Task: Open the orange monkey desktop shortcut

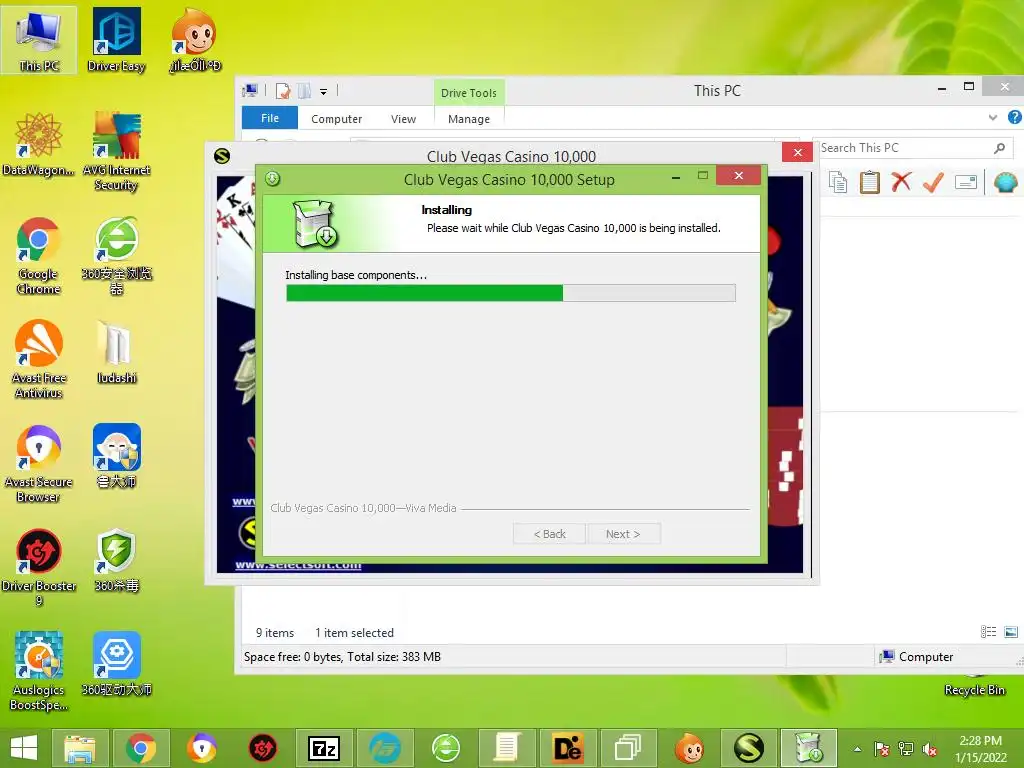Action: point(195,39)
